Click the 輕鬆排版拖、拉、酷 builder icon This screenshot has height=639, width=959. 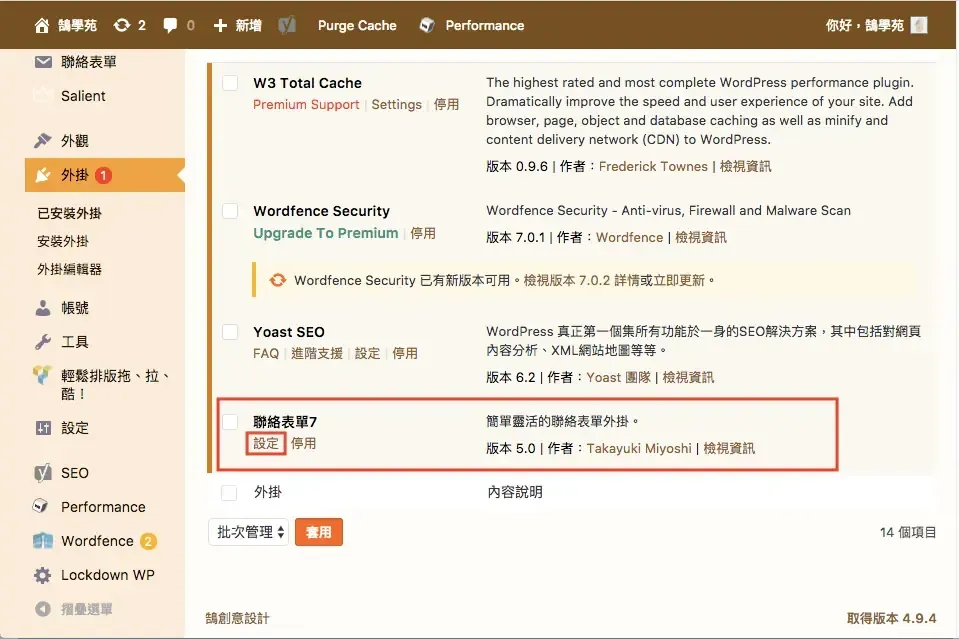(x=42, y=374)
